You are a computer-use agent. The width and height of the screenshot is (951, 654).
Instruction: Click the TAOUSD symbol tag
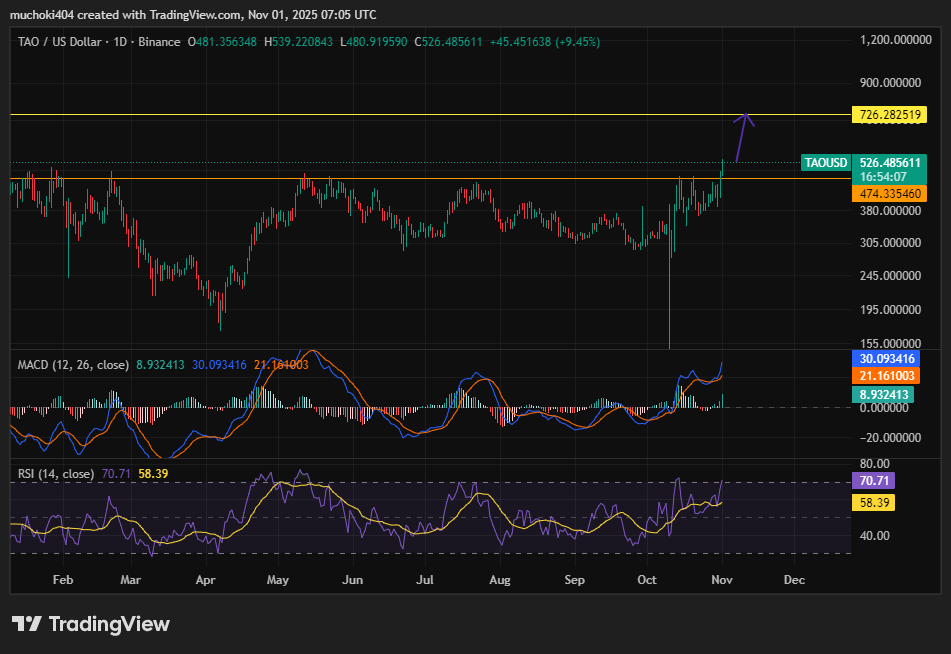point(826,163)
